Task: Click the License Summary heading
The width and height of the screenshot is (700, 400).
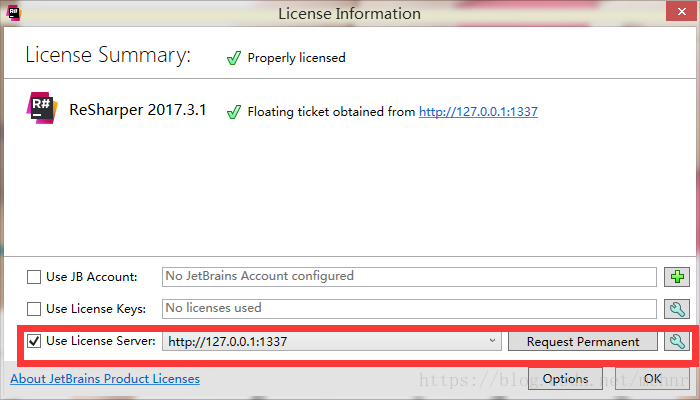Action: tap(108, 55)
